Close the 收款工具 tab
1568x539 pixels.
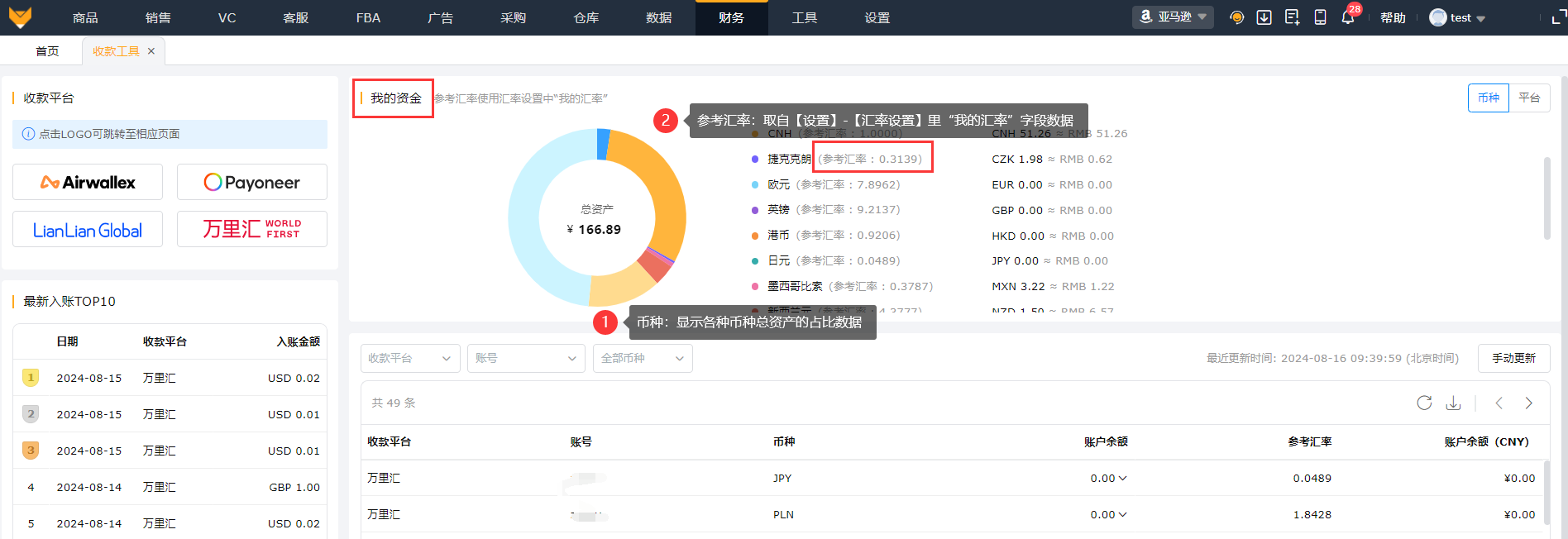pos(151,51)
